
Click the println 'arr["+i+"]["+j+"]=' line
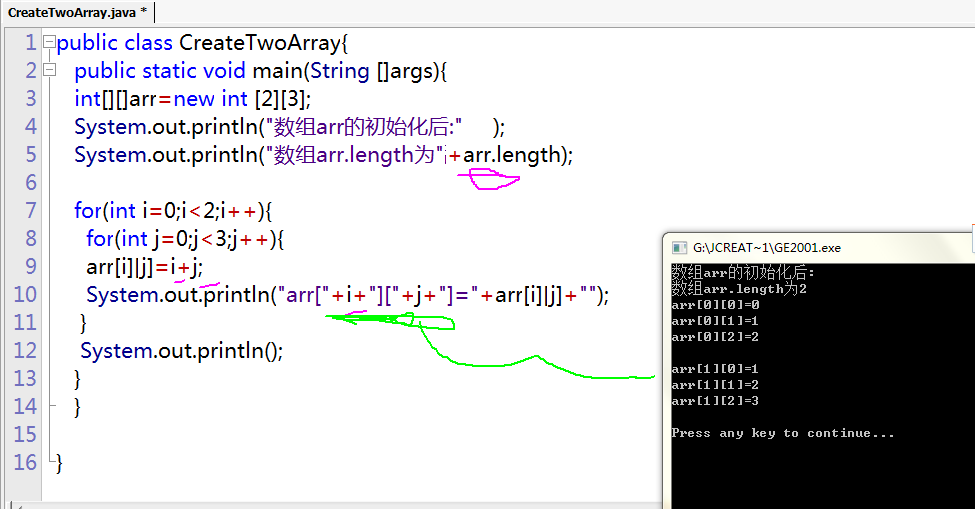point(348,295)
